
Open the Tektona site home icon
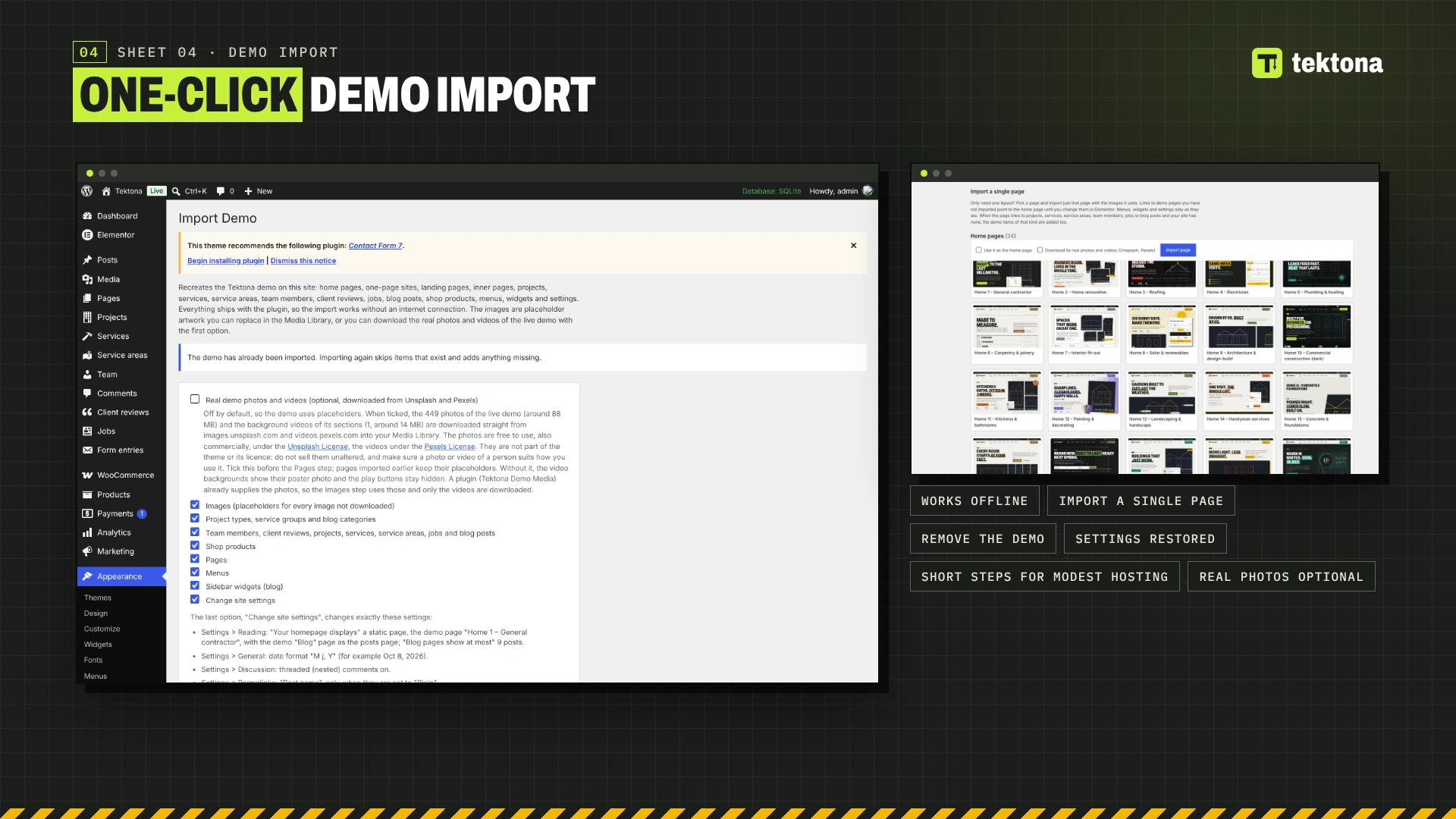[x=106, y=191]
